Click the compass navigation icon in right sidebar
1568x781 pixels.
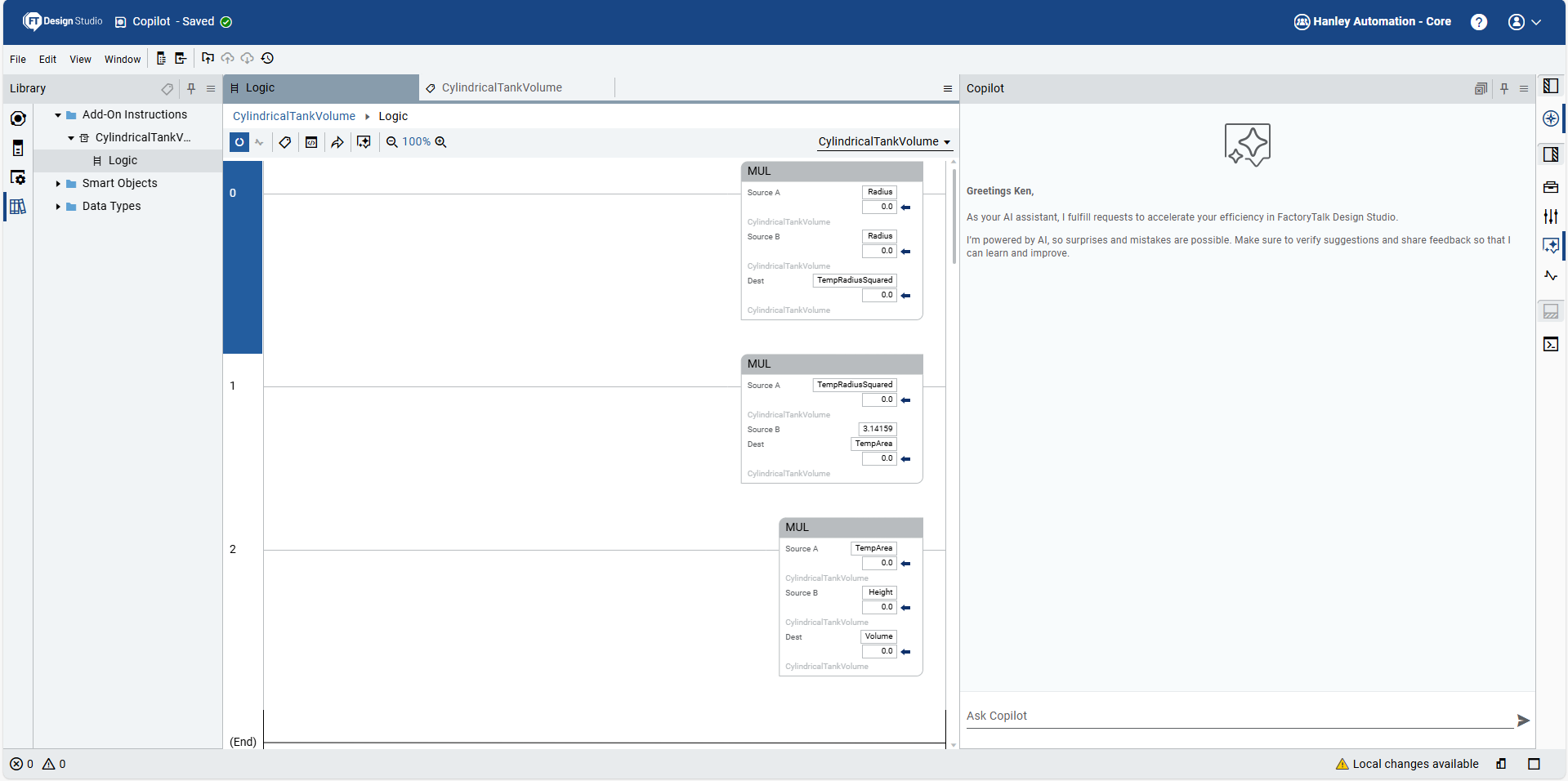click(1551, 118)
